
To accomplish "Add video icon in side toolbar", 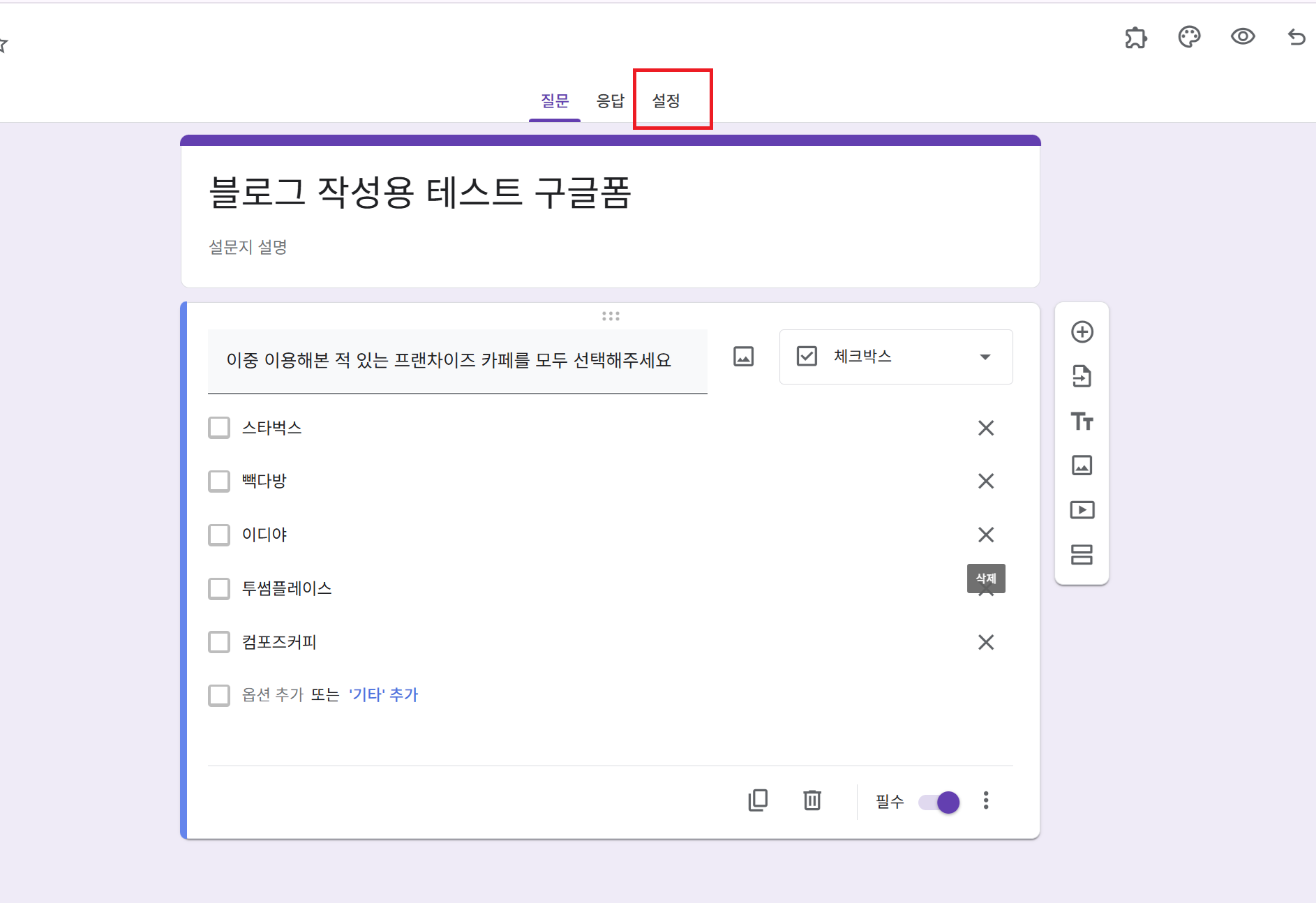I will pyautogui.click(x=1082, y=510).
